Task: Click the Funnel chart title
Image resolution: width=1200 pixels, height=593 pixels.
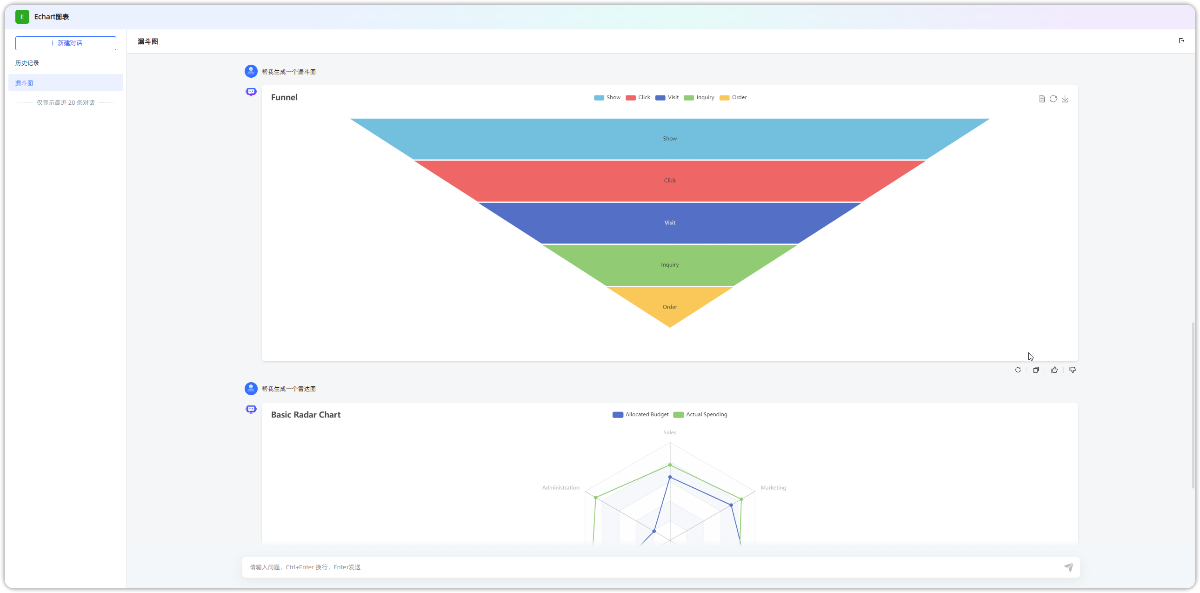Action: 284,98
